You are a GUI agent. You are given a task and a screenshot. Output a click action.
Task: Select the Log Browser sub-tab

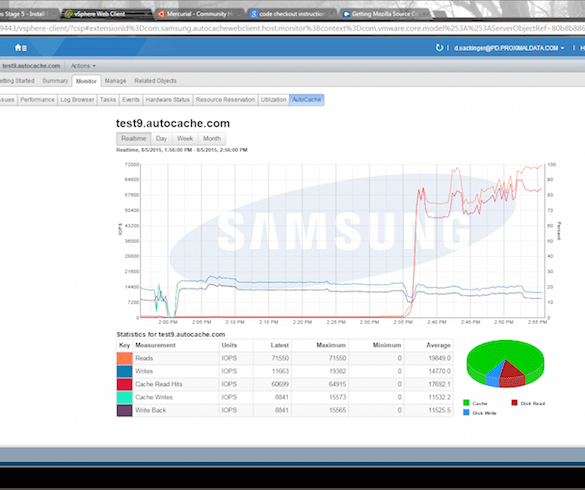[x=77, y=100]
